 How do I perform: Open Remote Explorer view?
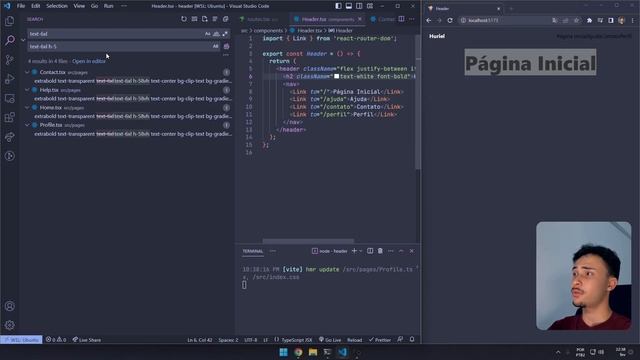9,98
